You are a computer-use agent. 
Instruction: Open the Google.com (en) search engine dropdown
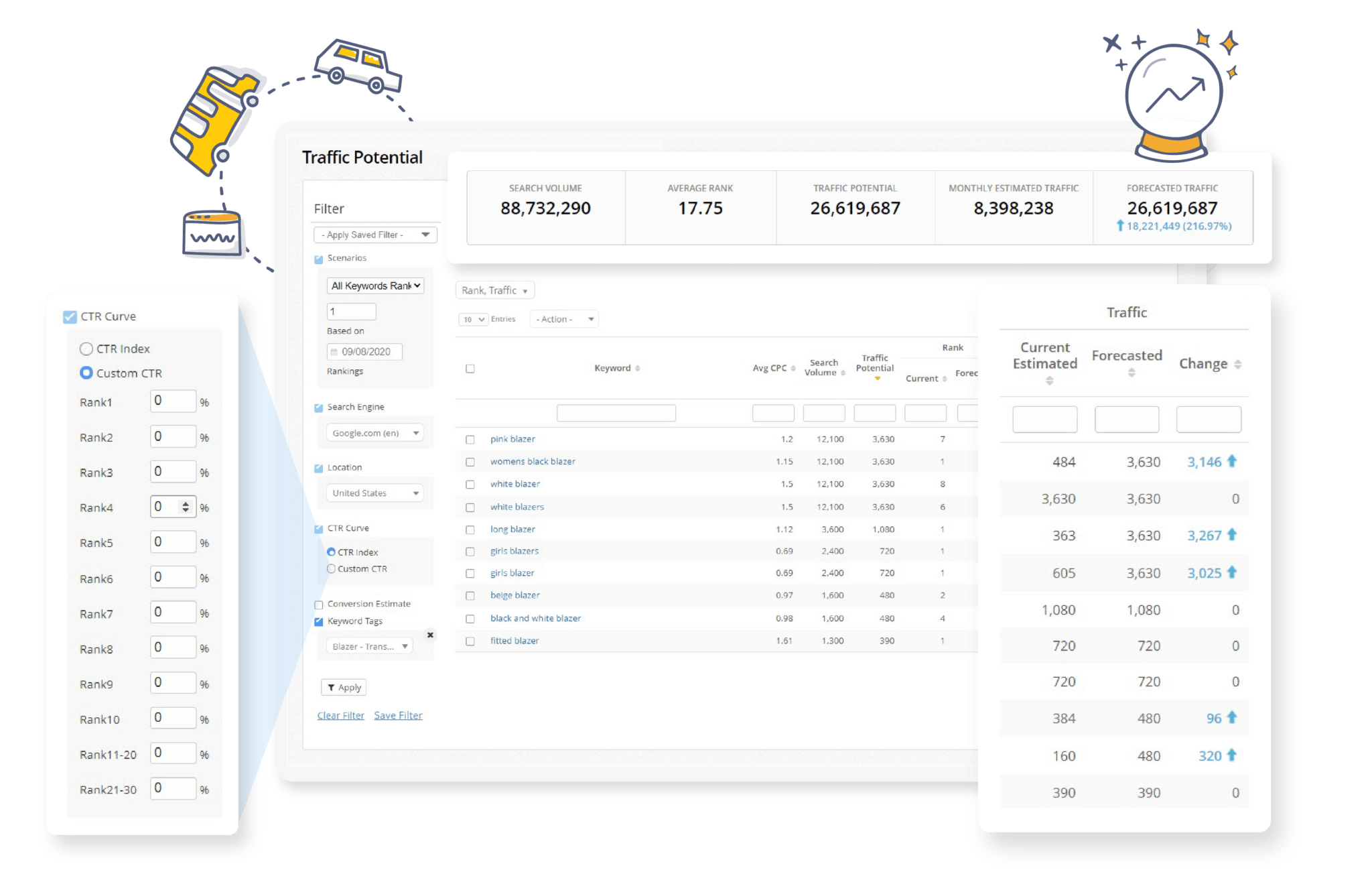[374, 432]
